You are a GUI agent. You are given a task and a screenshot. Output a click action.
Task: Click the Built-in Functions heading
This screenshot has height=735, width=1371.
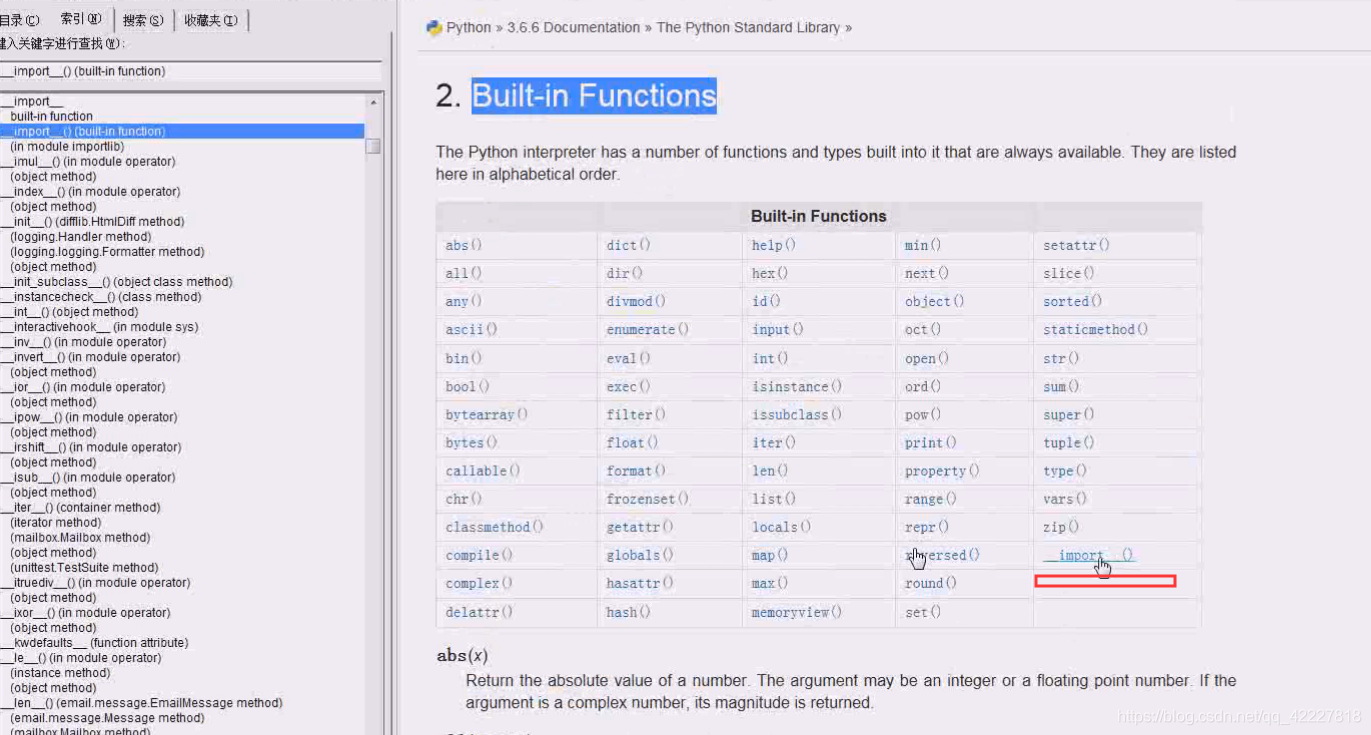[x=594, y=96]
